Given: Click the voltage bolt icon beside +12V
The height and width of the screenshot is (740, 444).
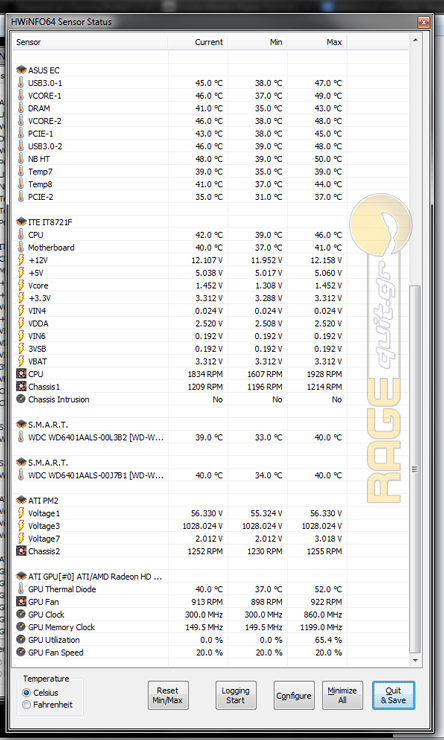Looking at the screenshot, I should tap(21, 260).
